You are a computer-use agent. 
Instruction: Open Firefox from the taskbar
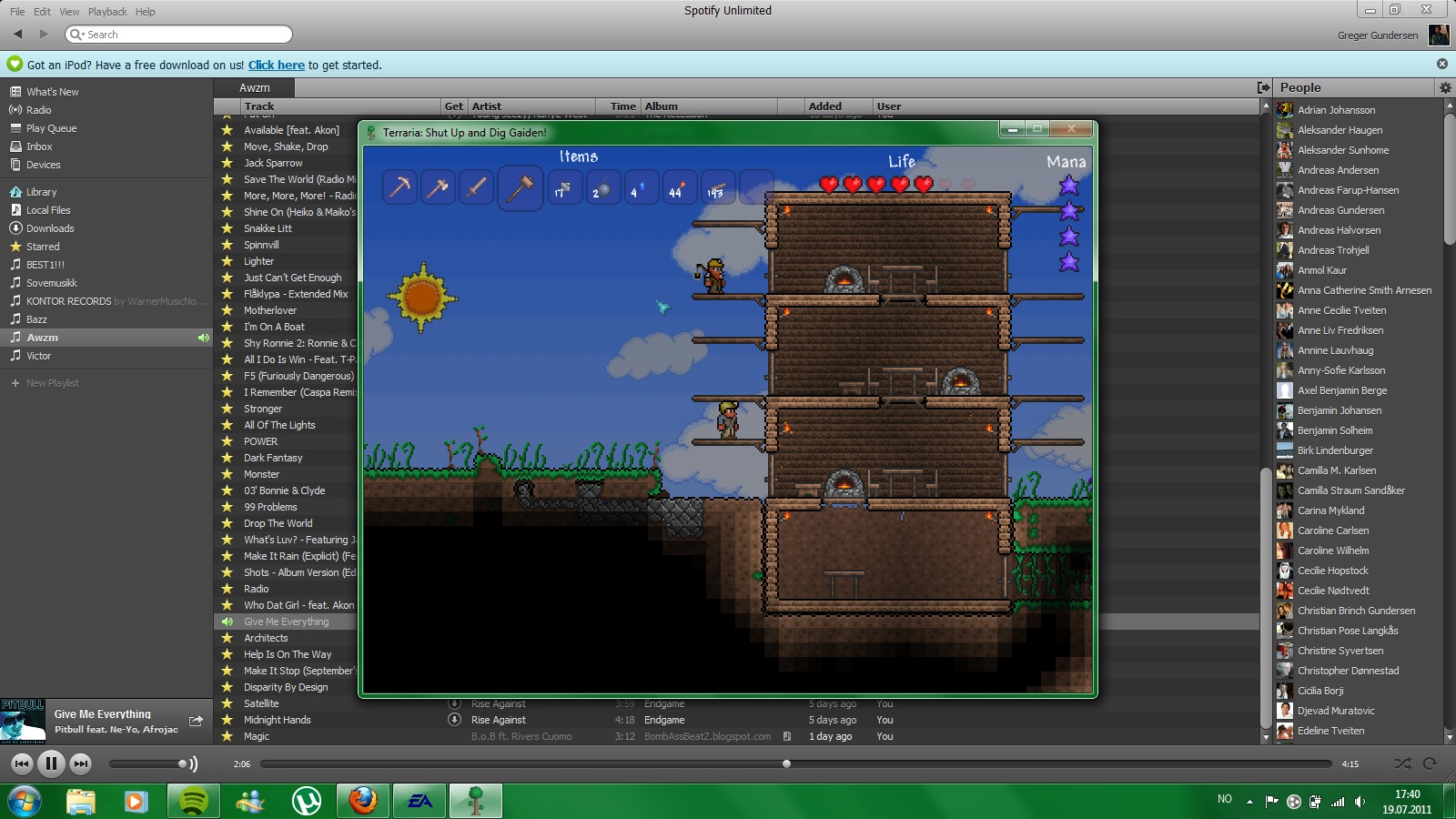pos(362,801)
